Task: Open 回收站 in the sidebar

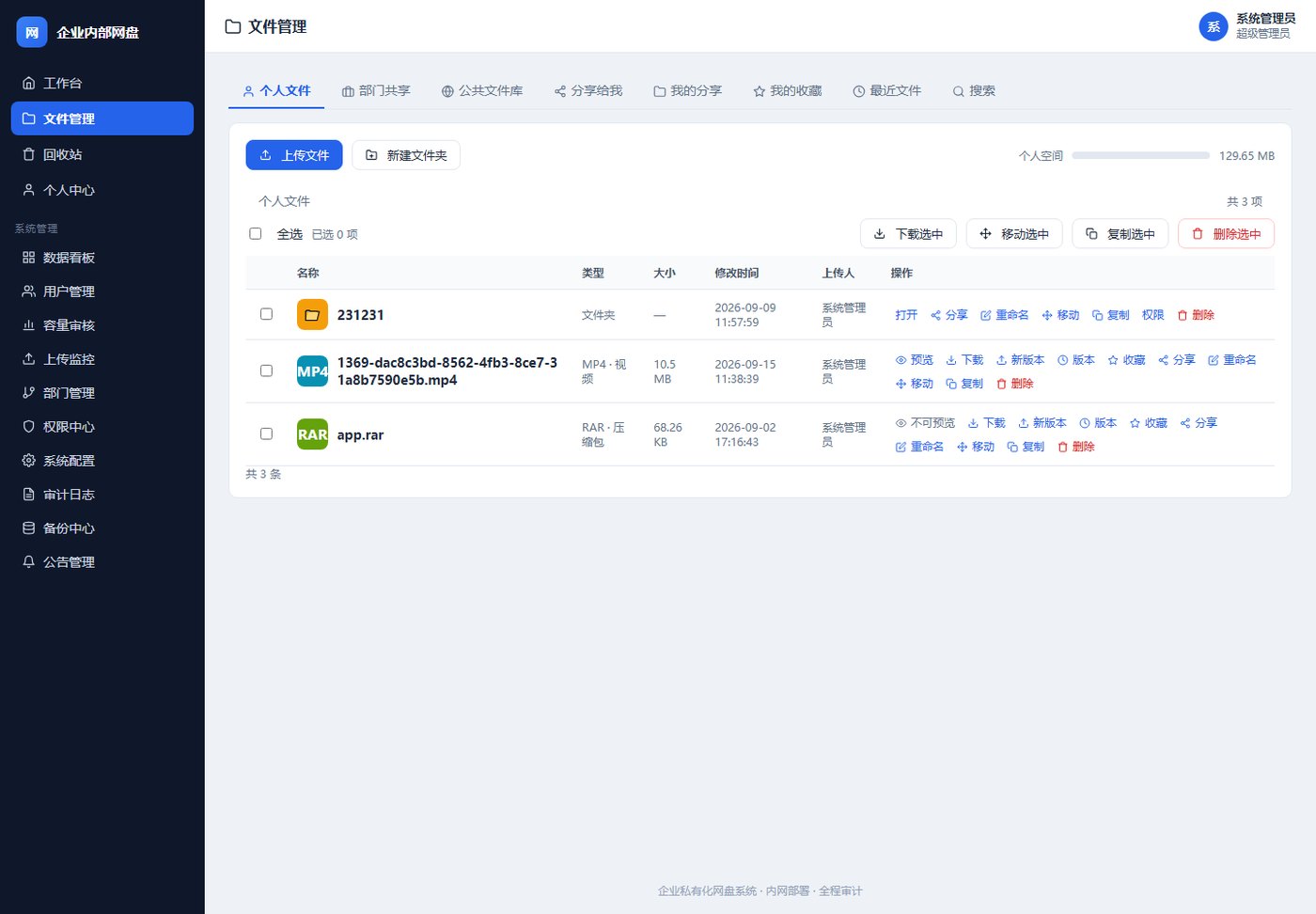Action: pyautogui.click(x=102, y=154)
